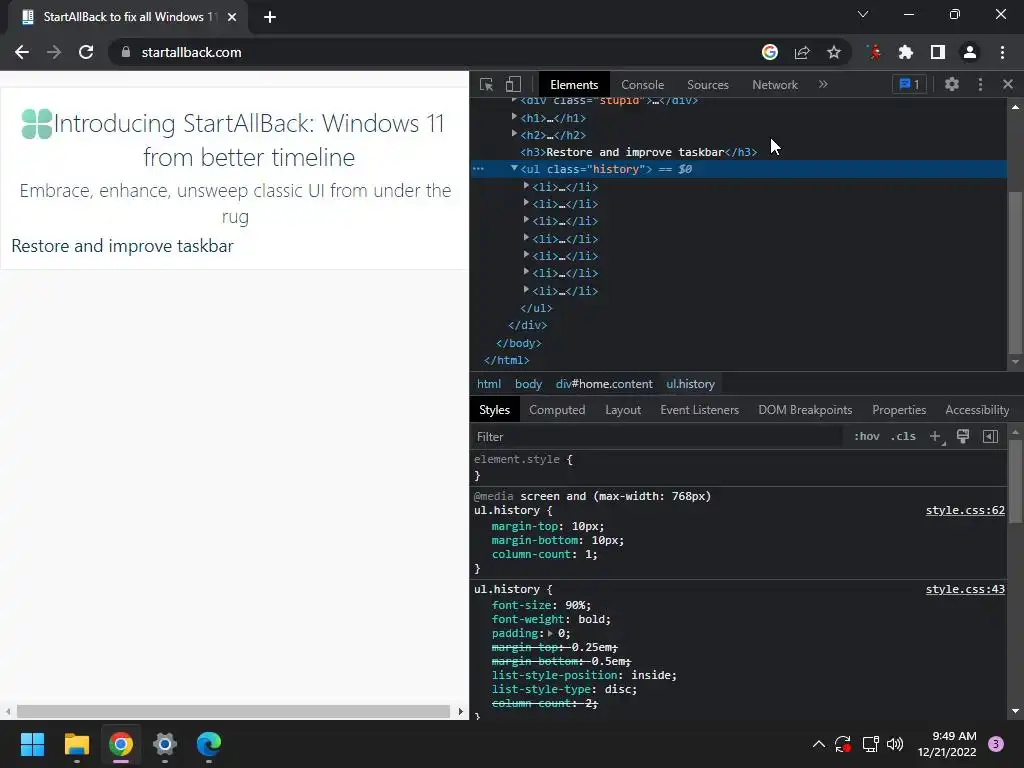Focus the Styles Filter field
The image size is (1024, 768).
coord(656,436)
